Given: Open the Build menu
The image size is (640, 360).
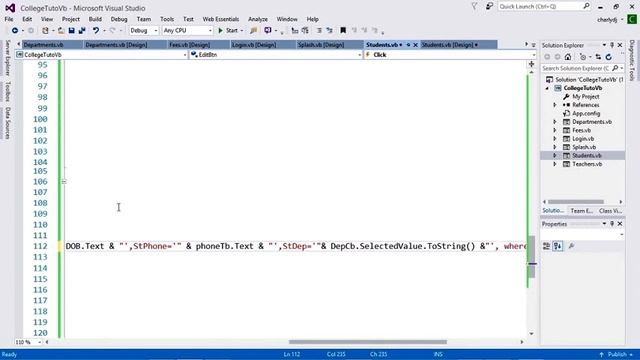Looking at the screenshot, I should click(95, 19).
